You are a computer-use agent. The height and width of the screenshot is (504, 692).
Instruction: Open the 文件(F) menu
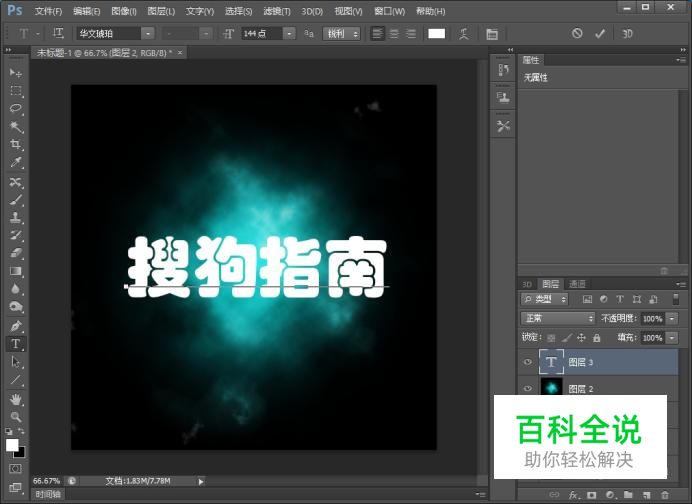click(48, 11)
